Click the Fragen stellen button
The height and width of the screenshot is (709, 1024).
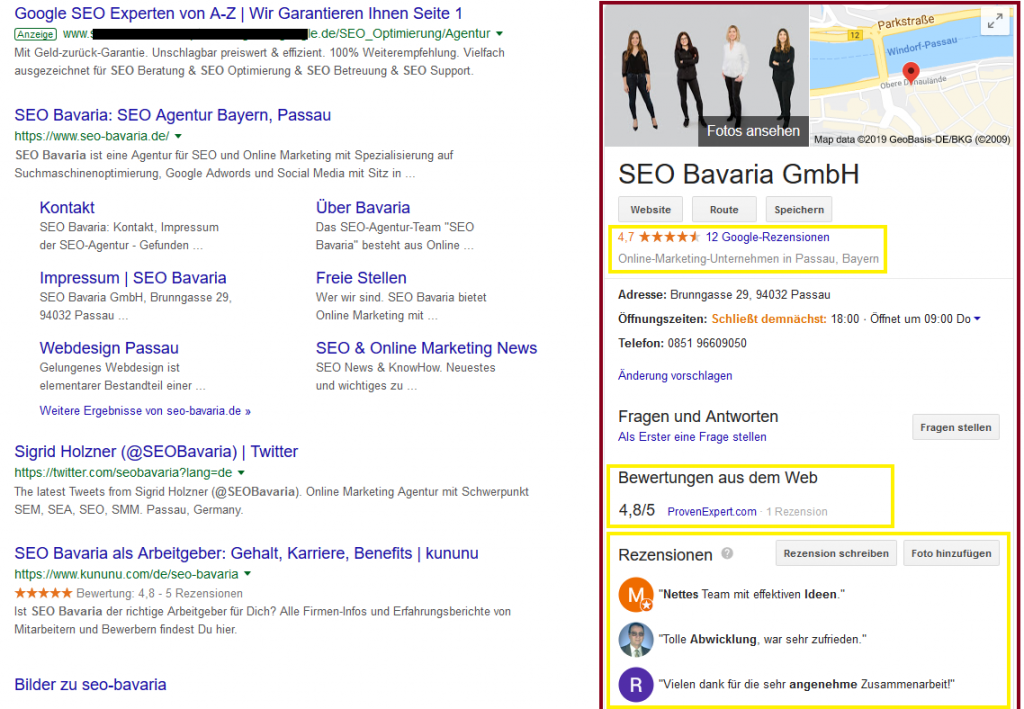(955, 428)
